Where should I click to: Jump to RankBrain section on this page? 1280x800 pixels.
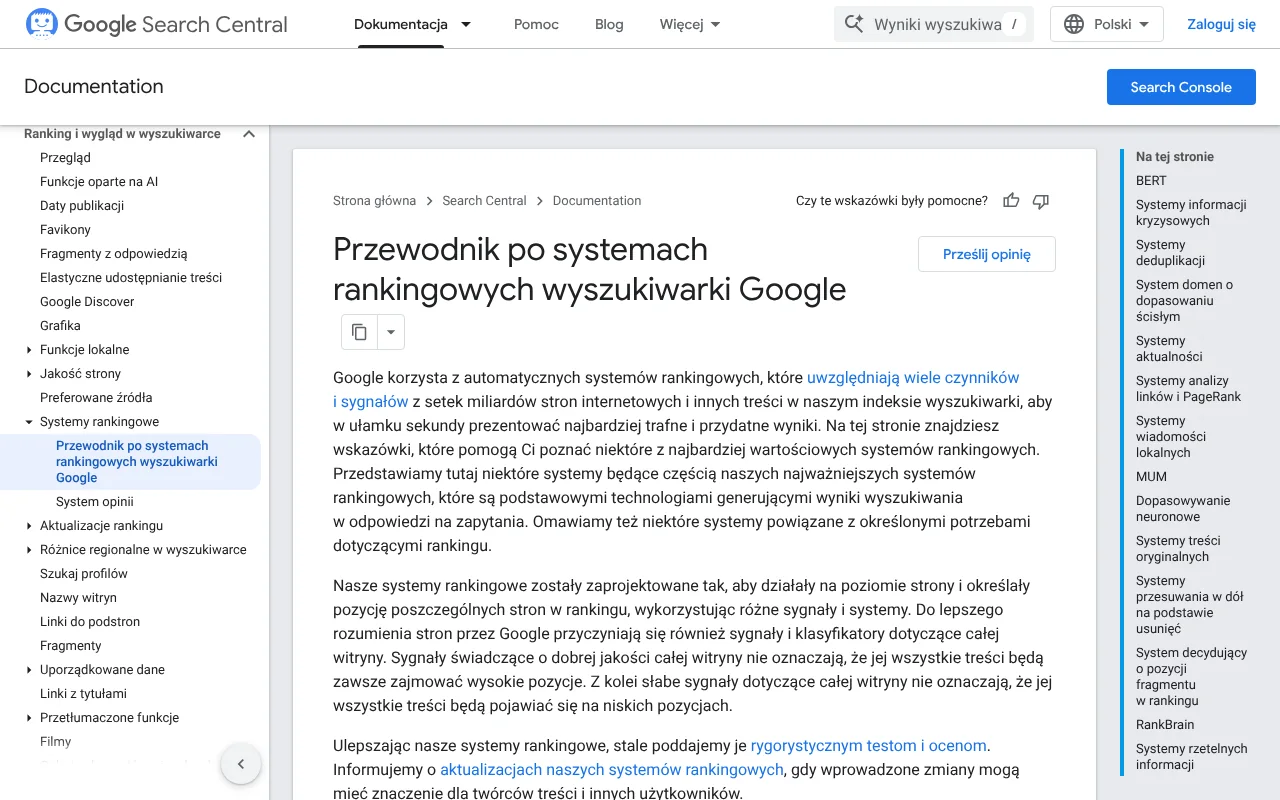tap(1165, 725)
